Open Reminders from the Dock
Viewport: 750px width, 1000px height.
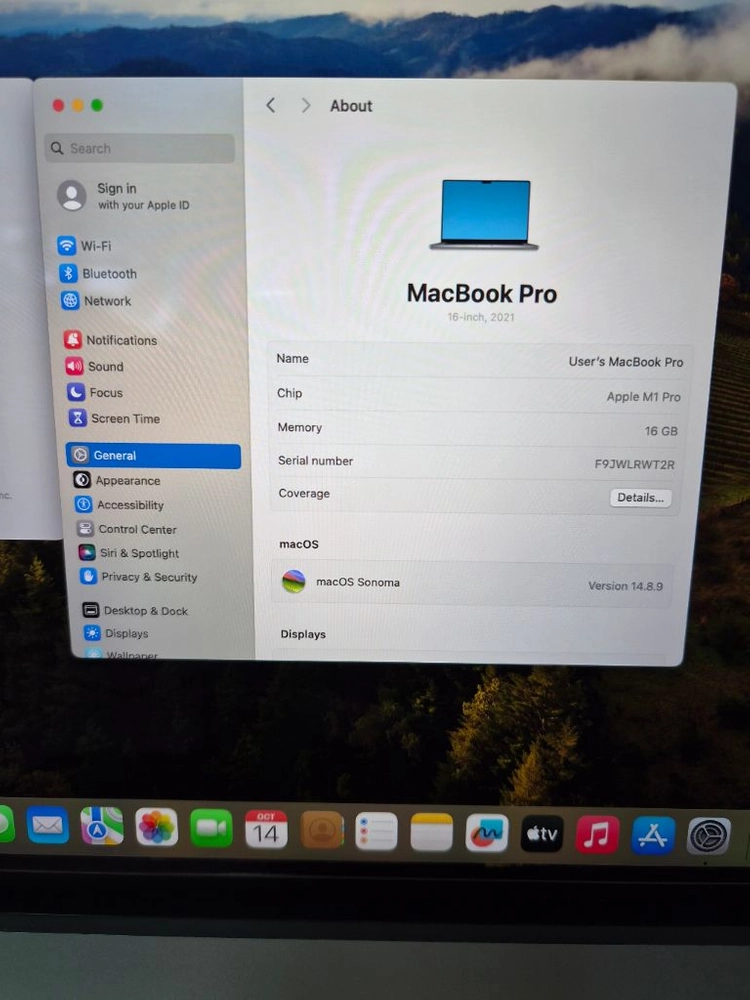tap(376, 832)
